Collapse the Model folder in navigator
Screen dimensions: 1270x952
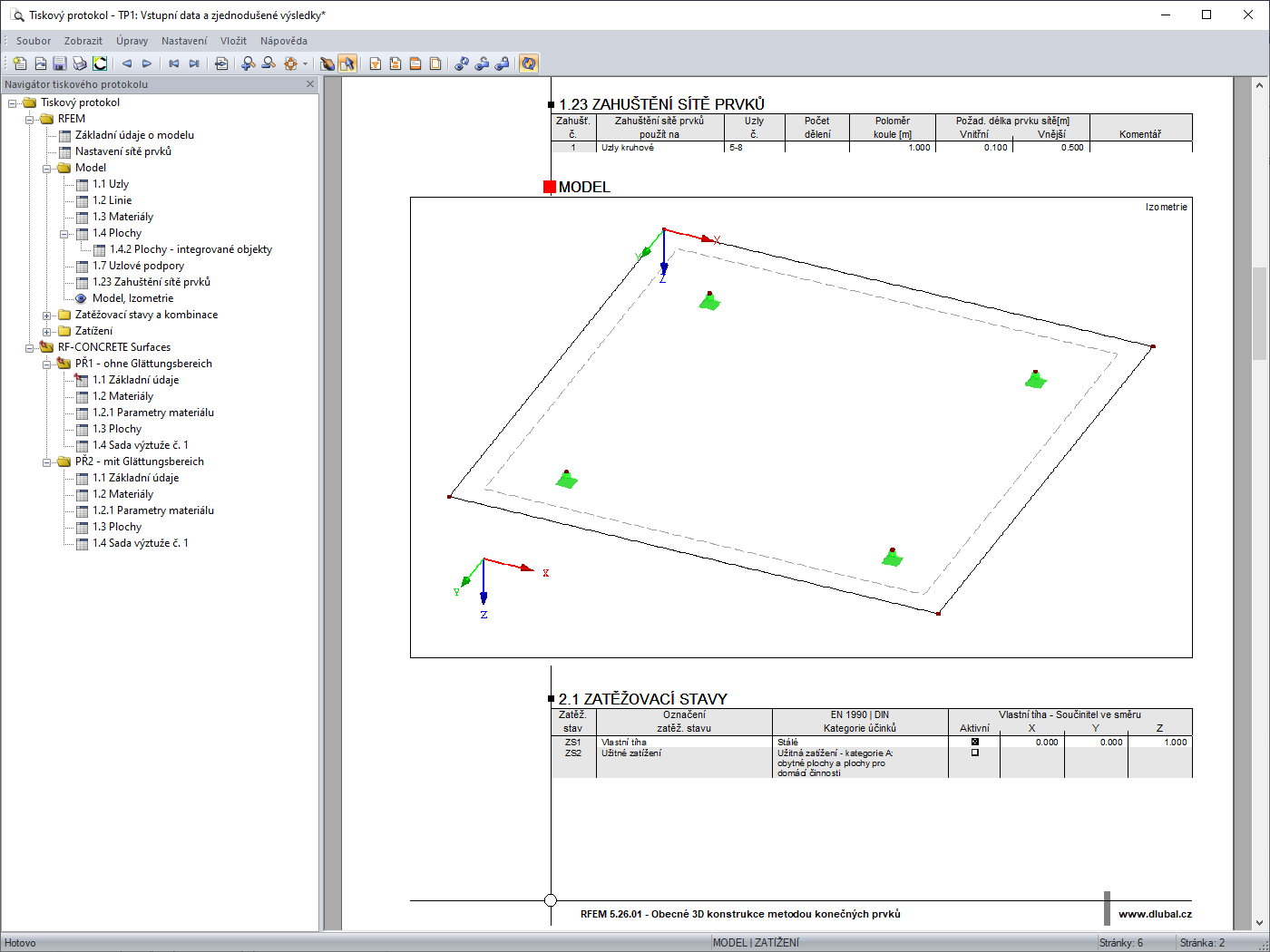pos(47,168)
